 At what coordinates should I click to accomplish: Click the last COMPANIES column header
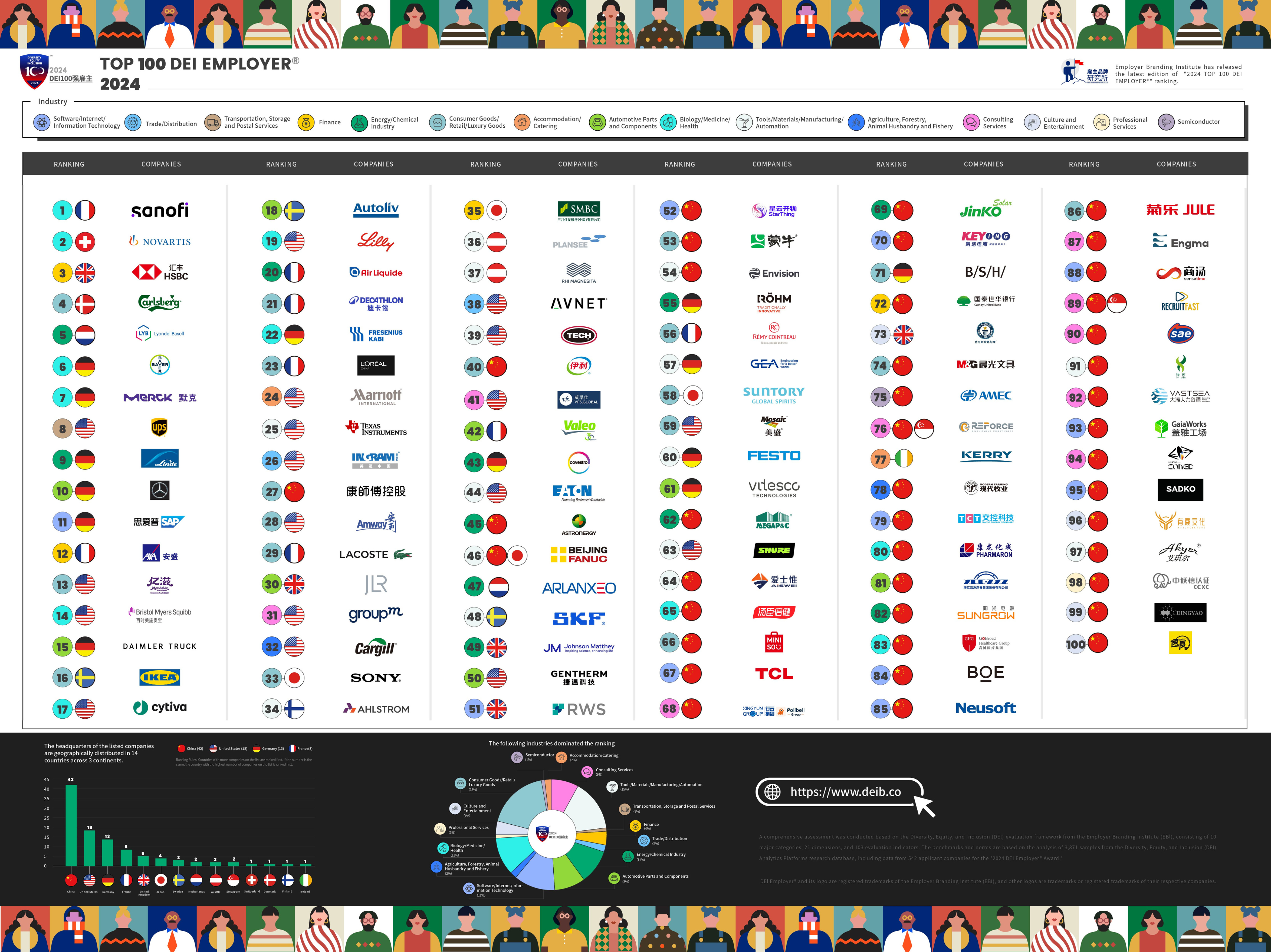click(x=1176, y=164)
